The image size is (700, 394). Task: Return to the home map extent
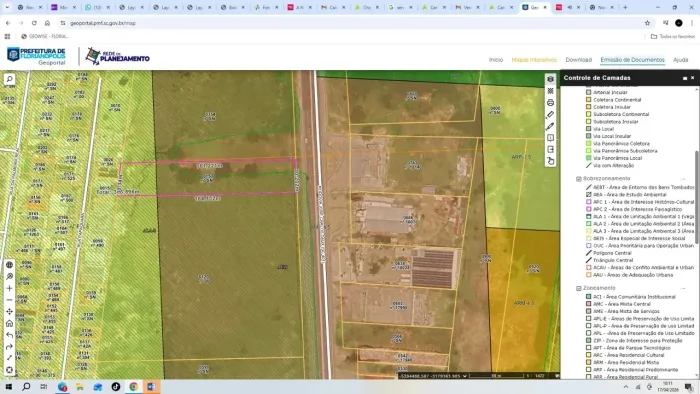[9, 323]
